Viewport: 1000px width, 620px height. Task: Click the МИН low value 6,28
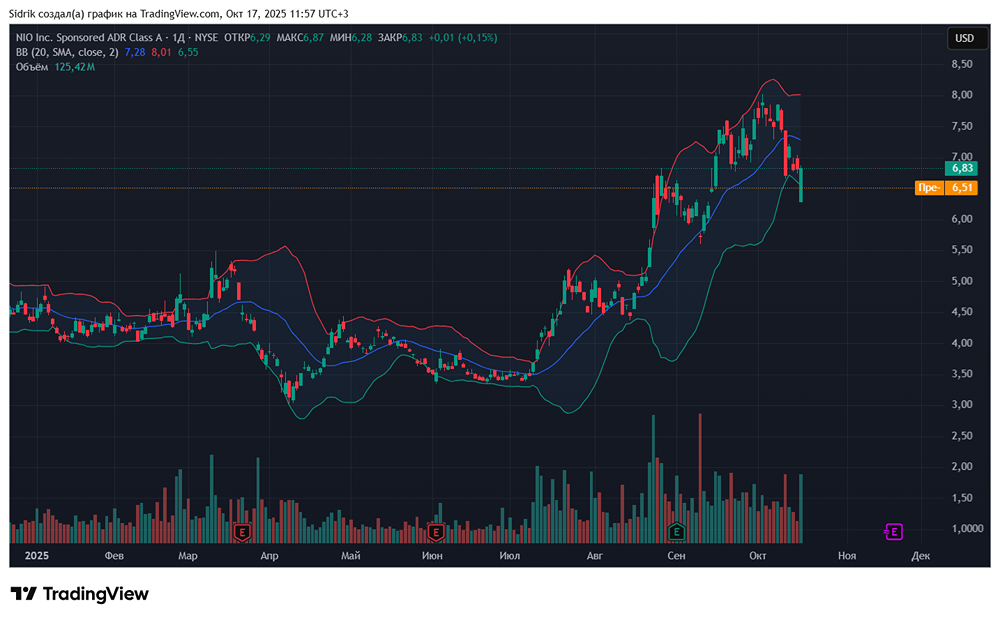pos(362,38)
